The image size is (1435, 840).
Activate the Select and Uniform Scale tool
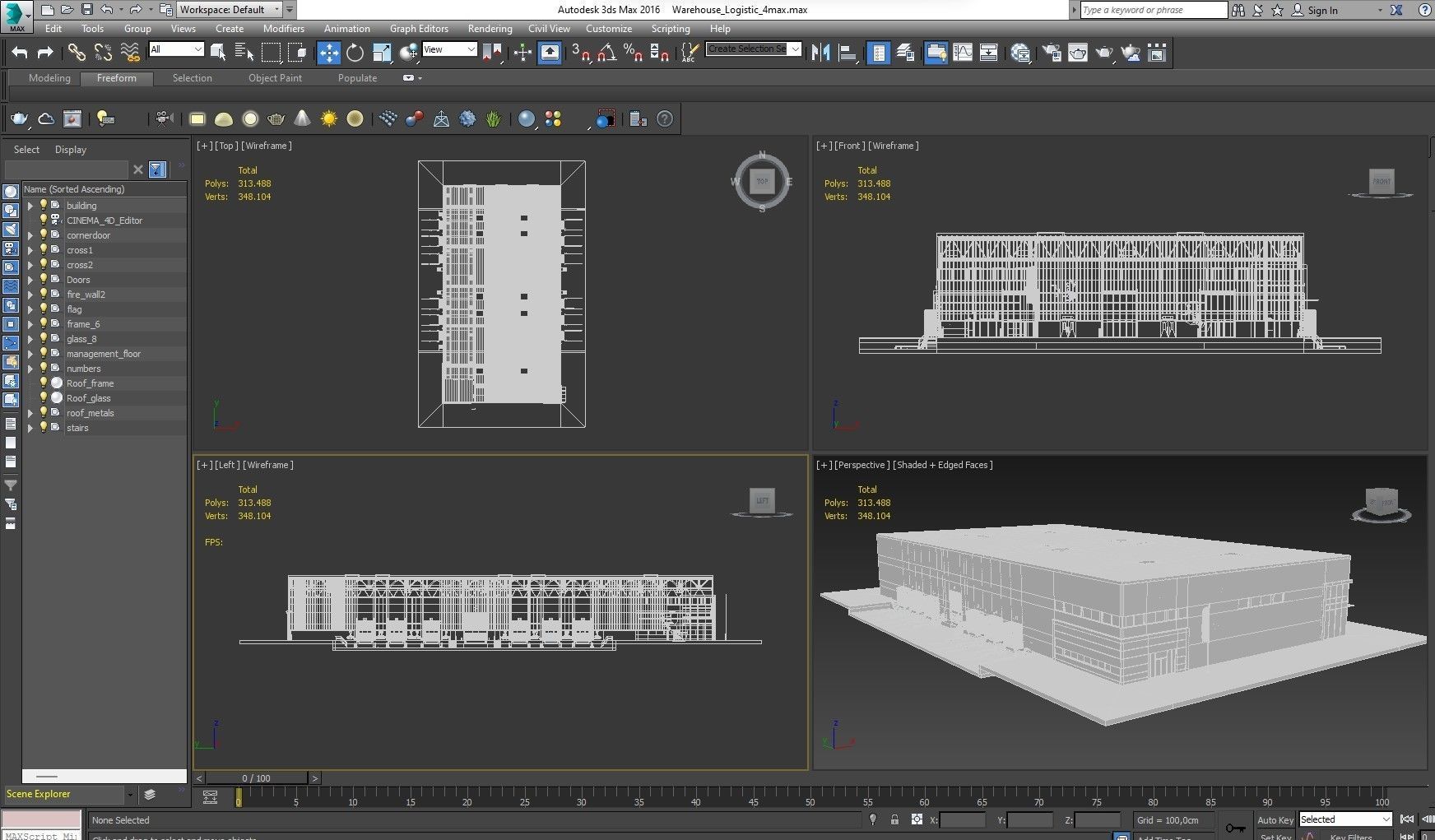[382, 53]
